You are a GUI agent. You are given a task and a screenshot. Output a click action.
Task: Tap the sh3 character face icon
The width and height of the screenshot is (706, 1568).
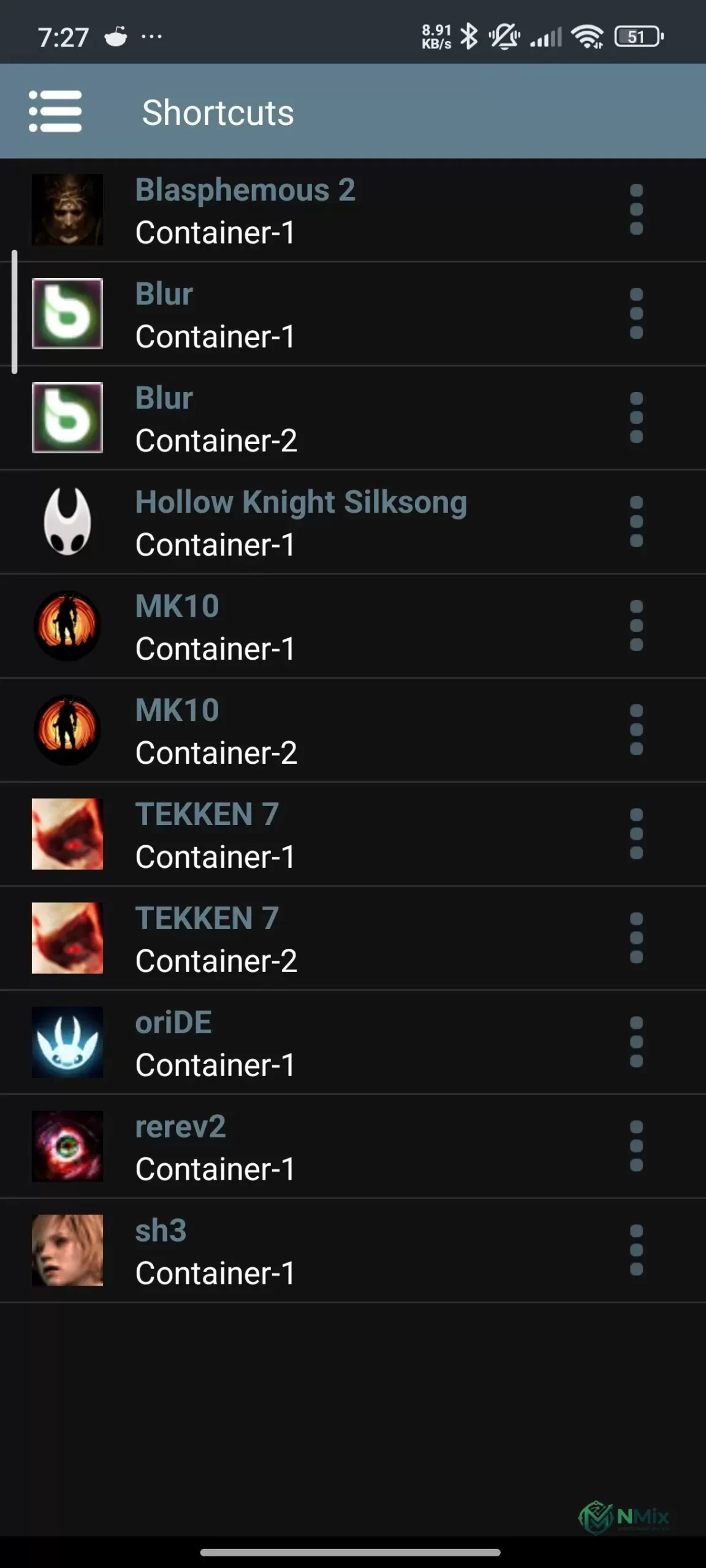(x=67, y=1250)
